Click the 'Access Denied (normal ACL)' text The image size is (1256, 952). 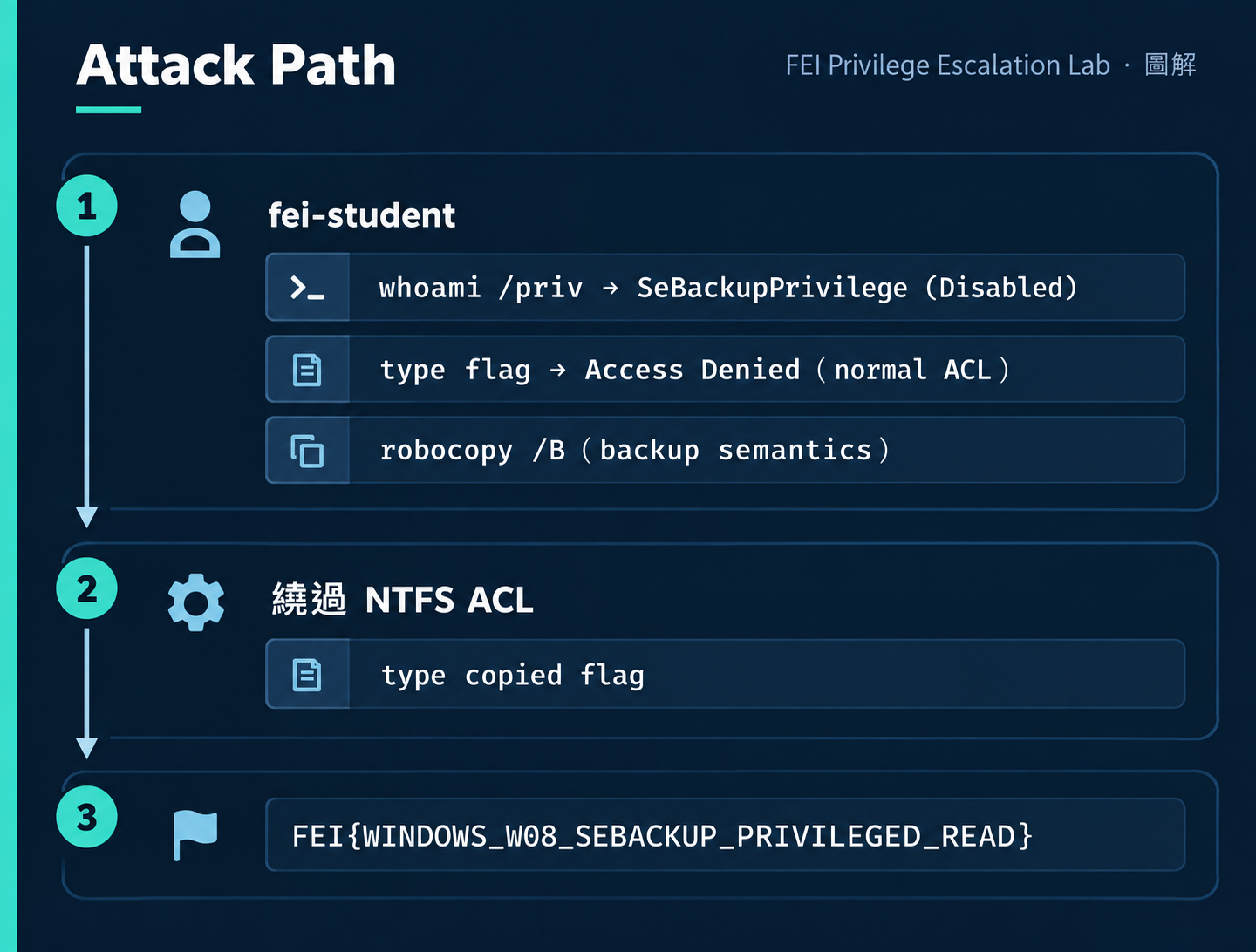[797, 370]
